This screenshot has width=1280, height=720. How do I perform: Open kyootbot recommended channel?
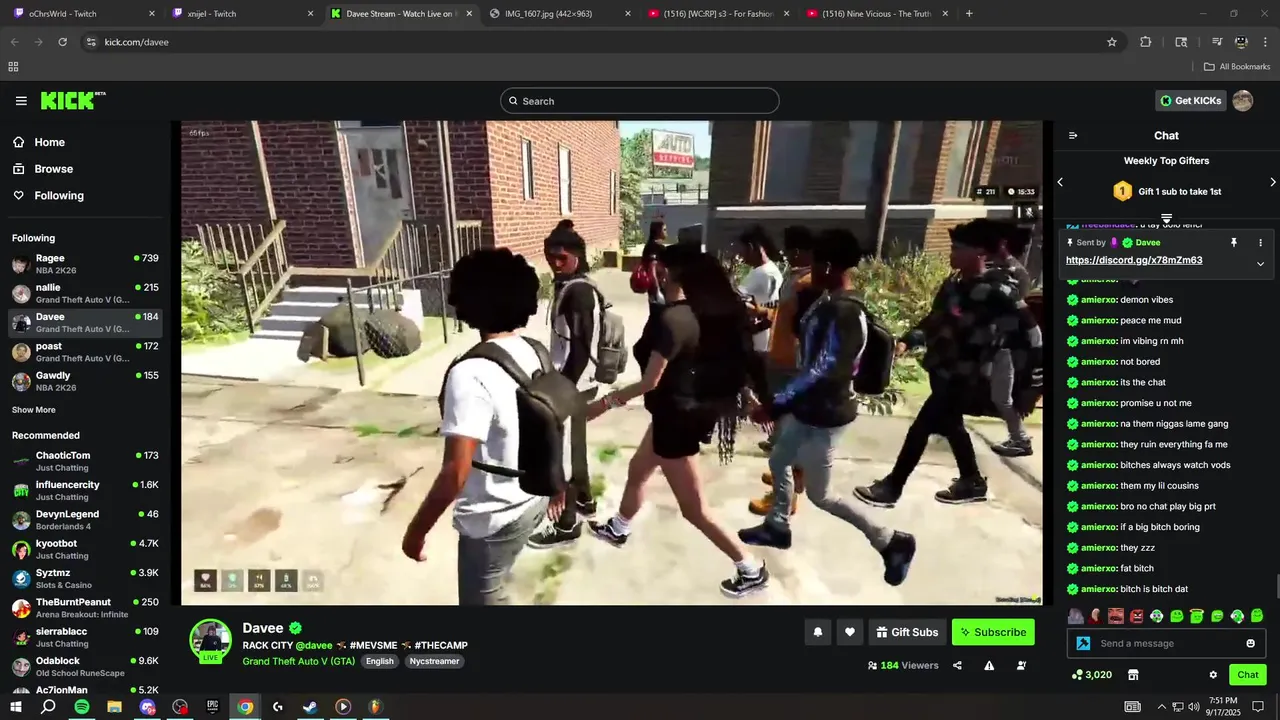coord(85,549)
